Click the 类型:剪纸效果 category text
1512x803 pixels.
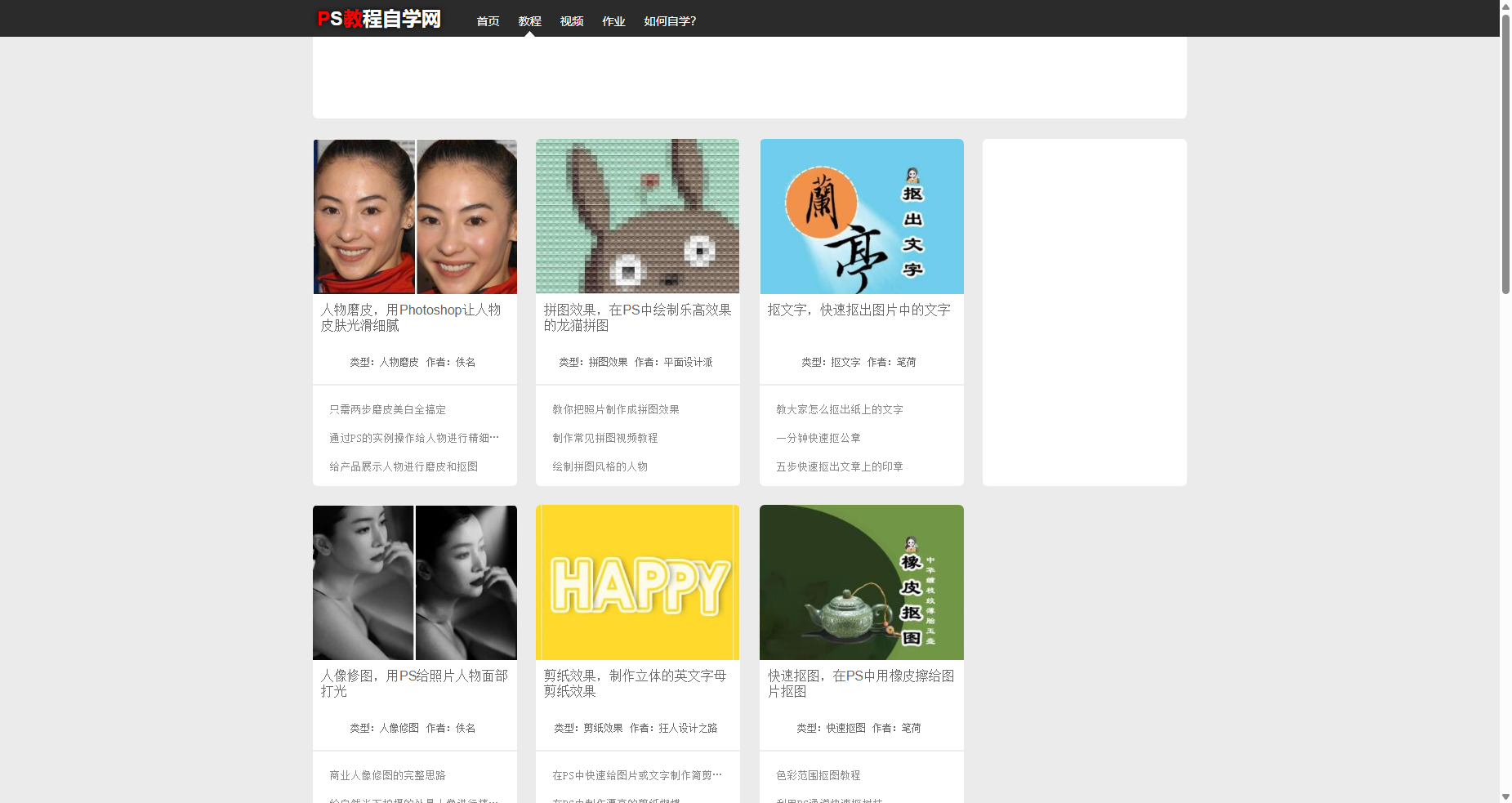coord(588,728)
